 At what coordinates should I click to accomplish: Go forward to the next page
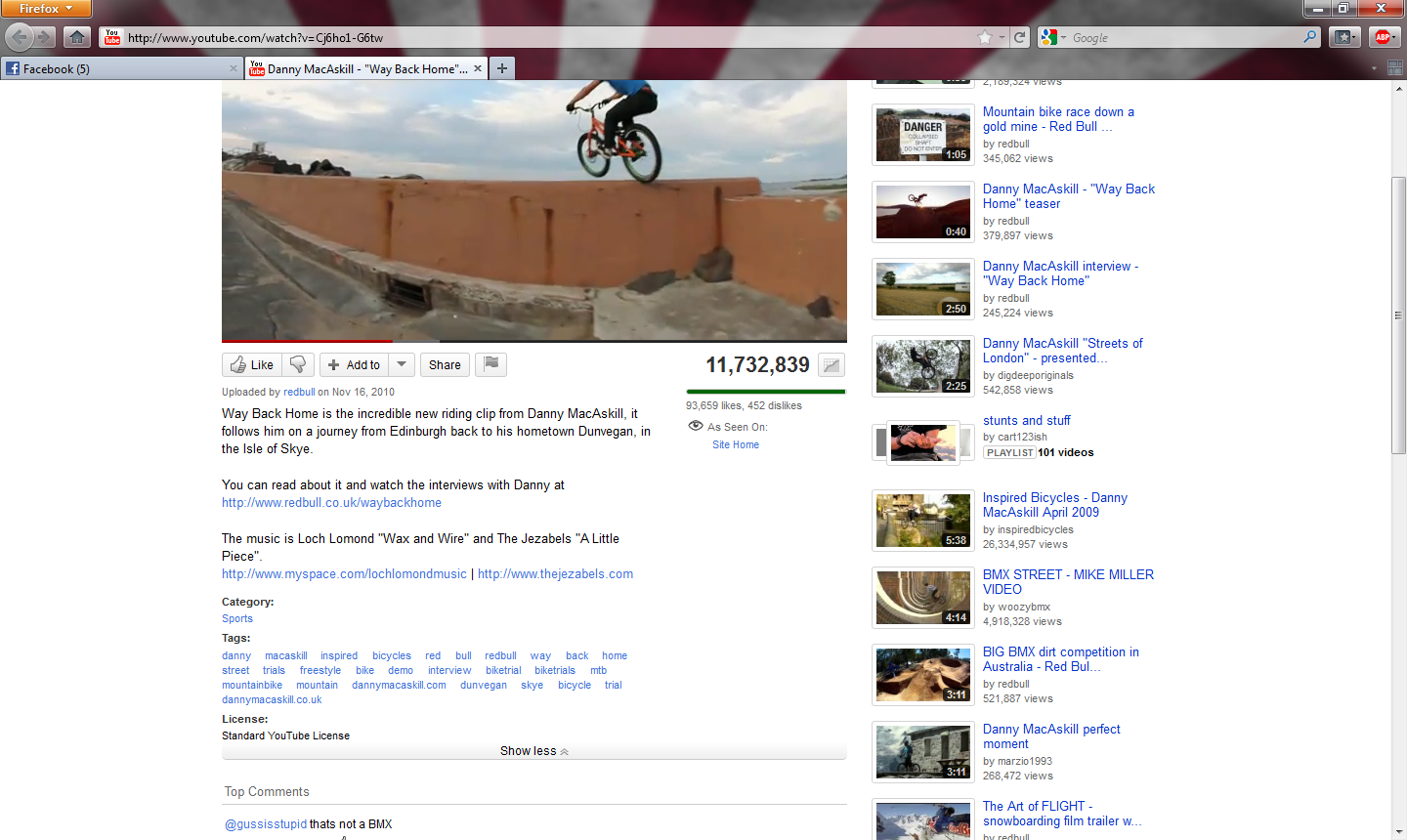46,37
